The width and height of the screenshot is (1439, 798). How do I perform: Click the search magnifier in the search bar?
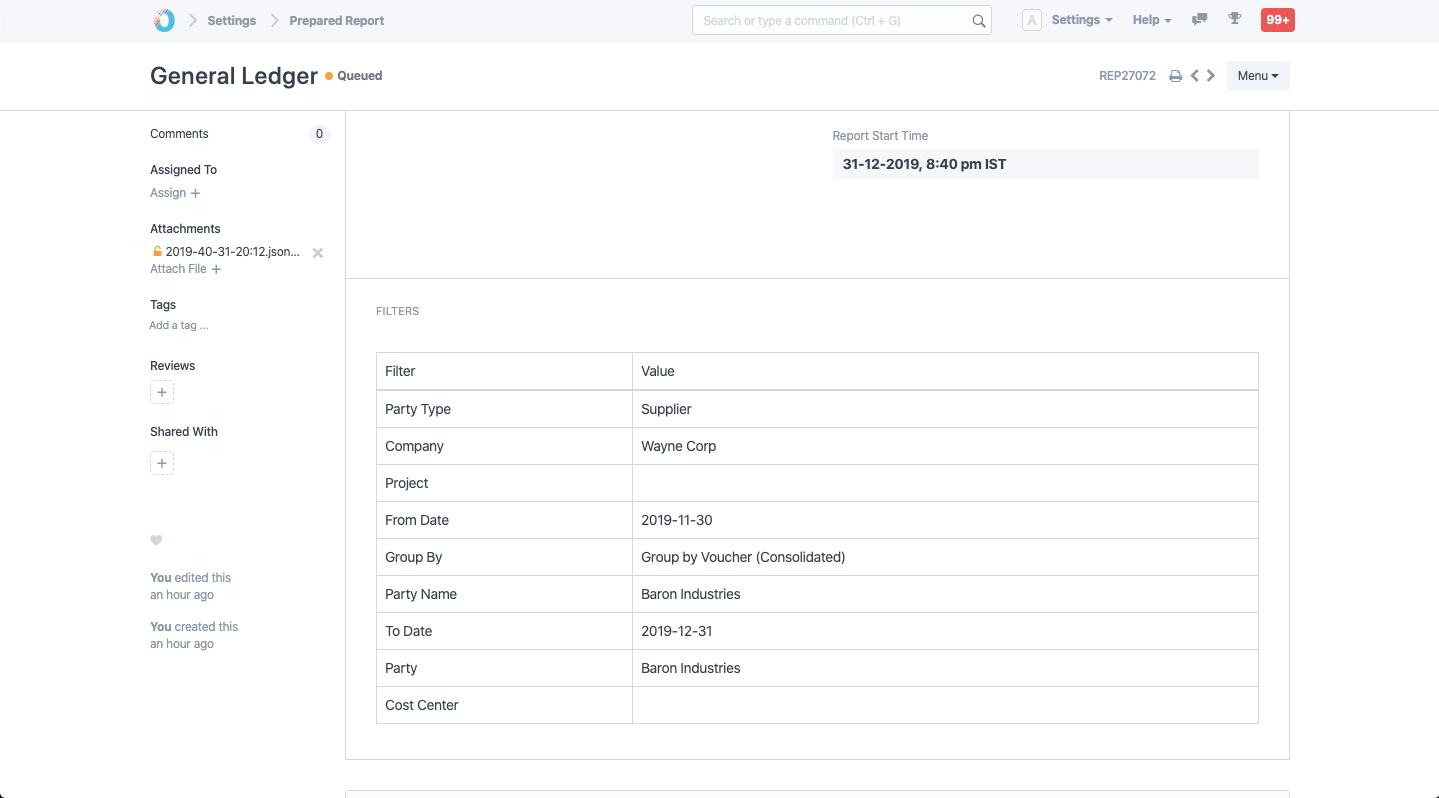978,20
